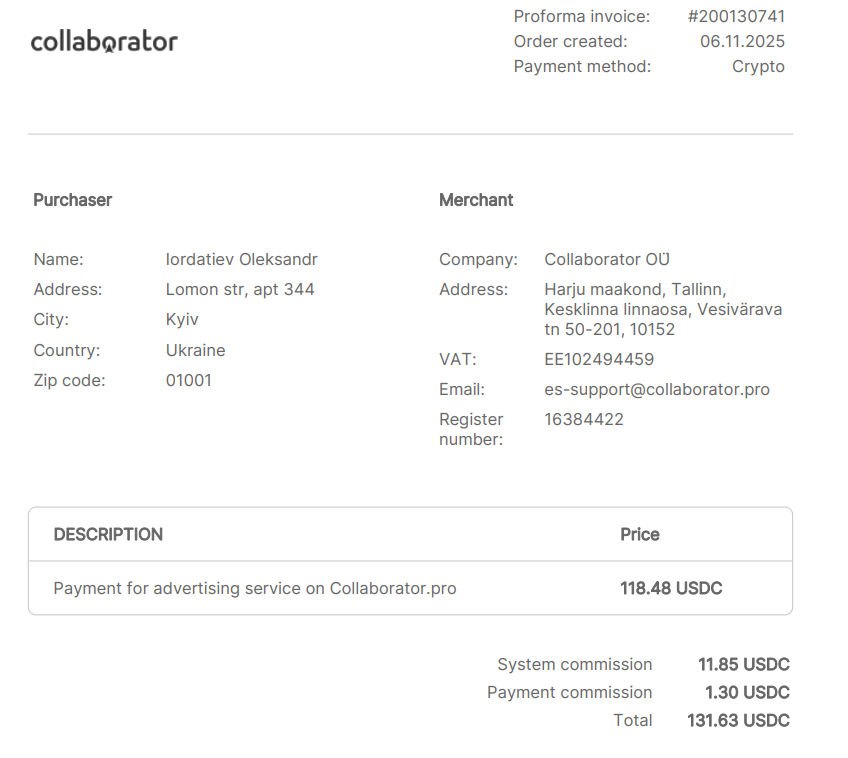
Task: Click the Merchant section heading
Action: tap(476, 200)
